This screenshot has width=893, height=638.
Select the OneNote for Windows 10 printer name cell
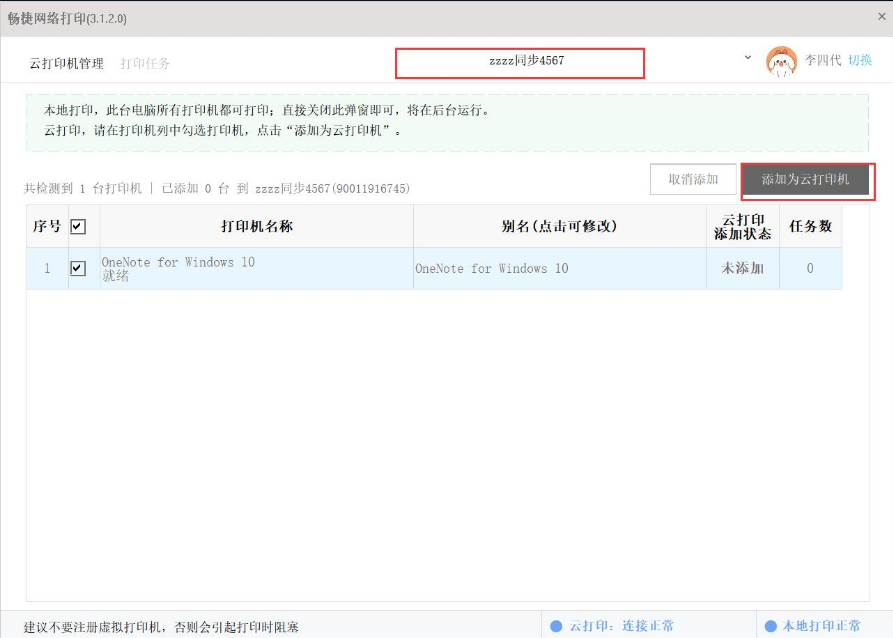[257, 268]
